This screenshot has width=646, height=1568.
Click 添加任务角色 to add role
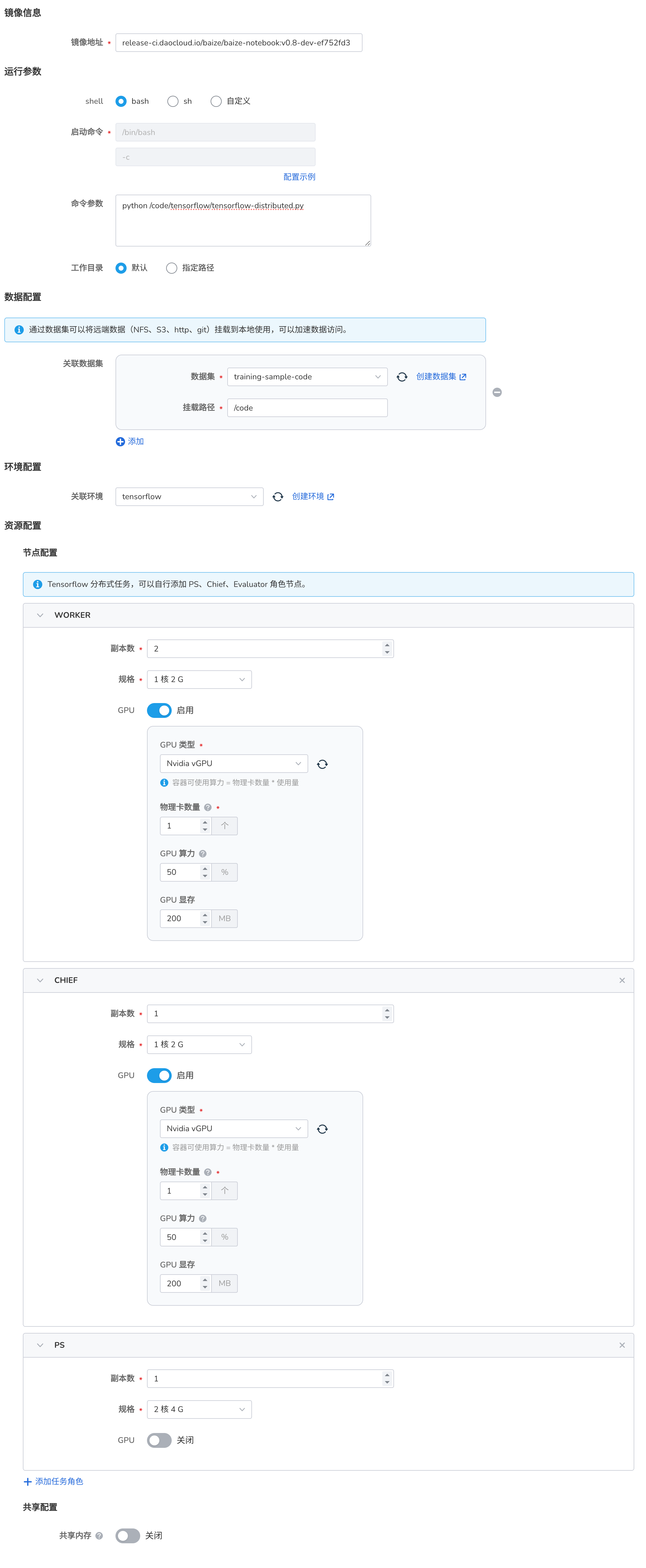(55, 1482)
